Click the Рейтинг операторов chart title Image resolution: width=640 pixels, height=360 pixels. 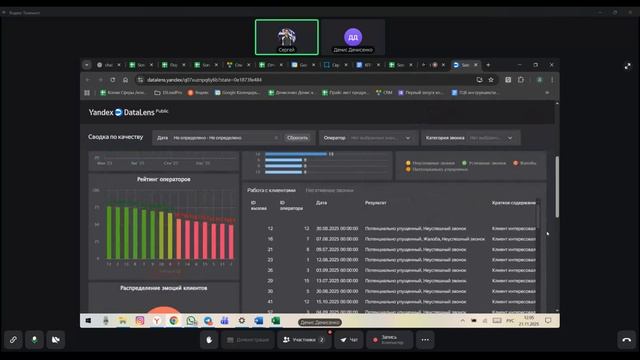(163, 179)
